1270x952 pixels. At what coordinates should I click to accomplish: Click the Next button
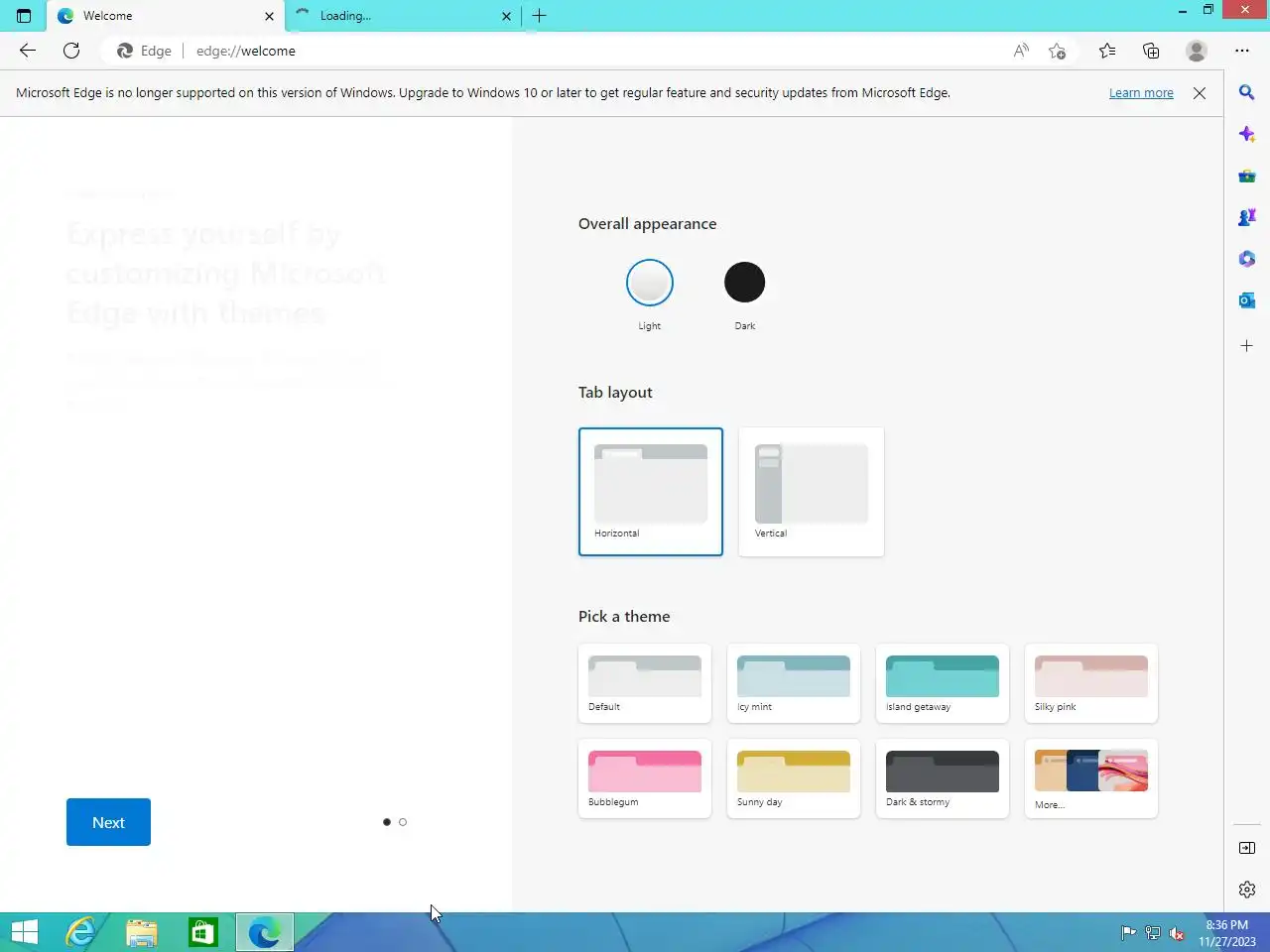coord(108,822)
